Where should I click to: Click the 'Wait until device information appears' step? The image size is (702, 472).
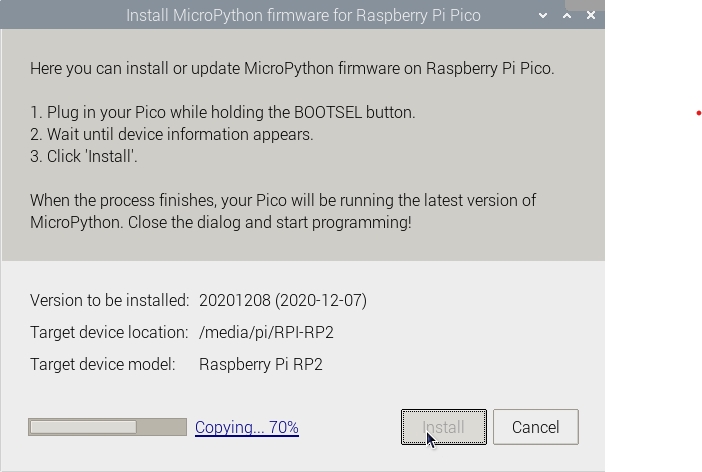tap(171, 134)
